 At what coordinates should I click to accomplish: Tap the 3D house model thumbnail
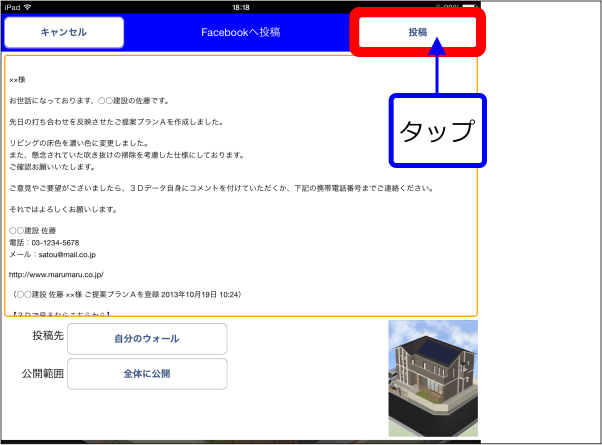(x=433, y=380)
